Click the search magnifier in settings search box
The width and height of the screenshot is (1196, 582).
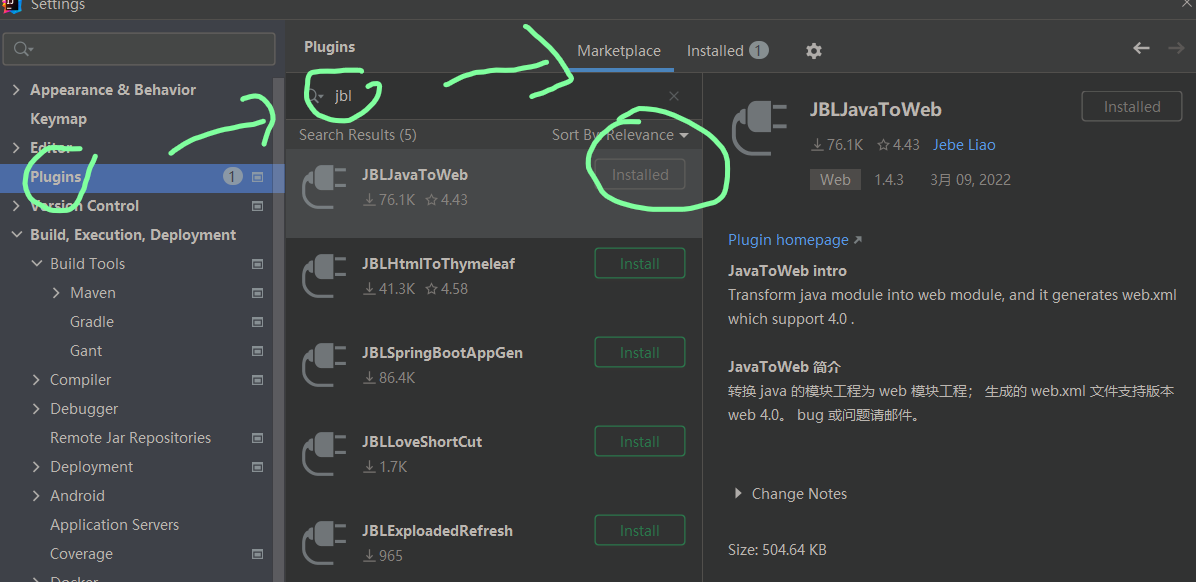[x=22, y=50]
